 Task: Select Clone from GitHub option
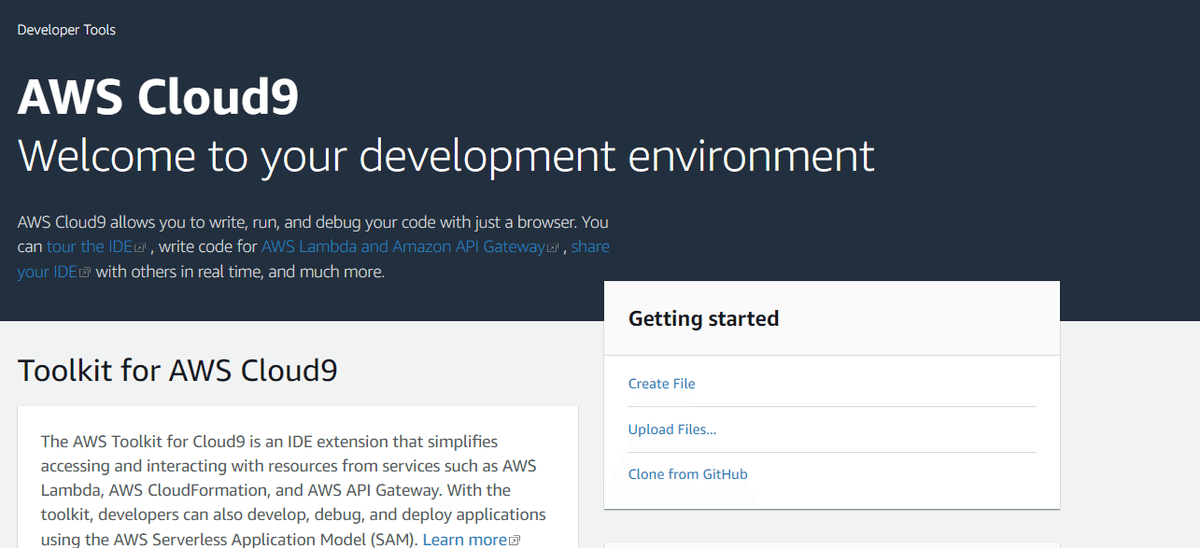[x=688, y=474]
